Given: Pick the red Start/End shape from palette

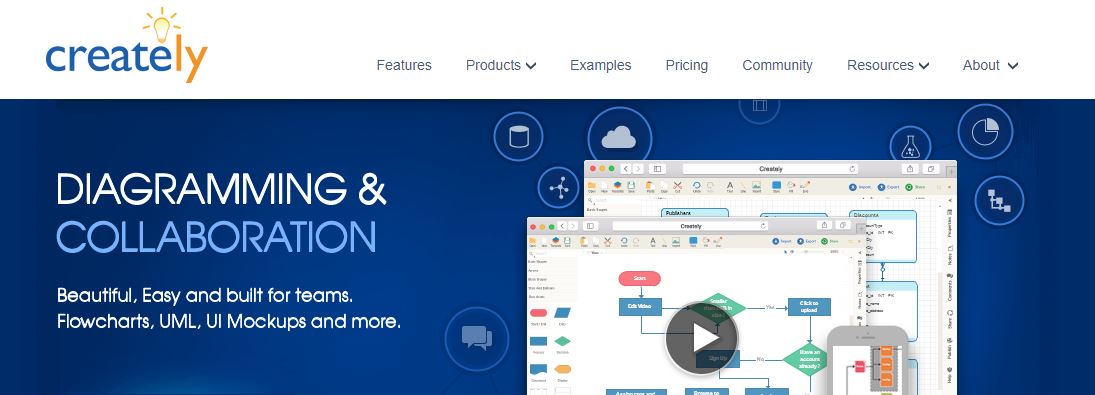Looking at the screenshot, I should [538, 313].
